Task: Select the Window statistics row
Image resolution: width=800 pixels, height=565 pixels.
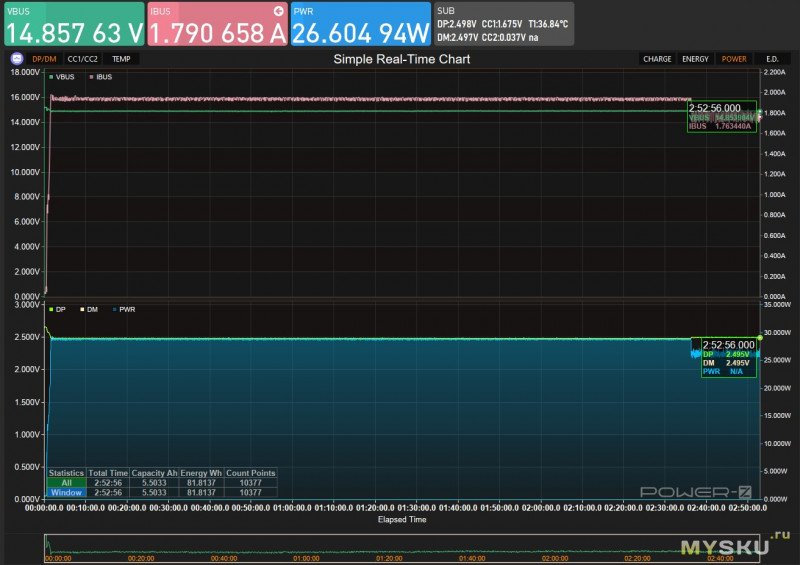Action: tap(66, 492)
